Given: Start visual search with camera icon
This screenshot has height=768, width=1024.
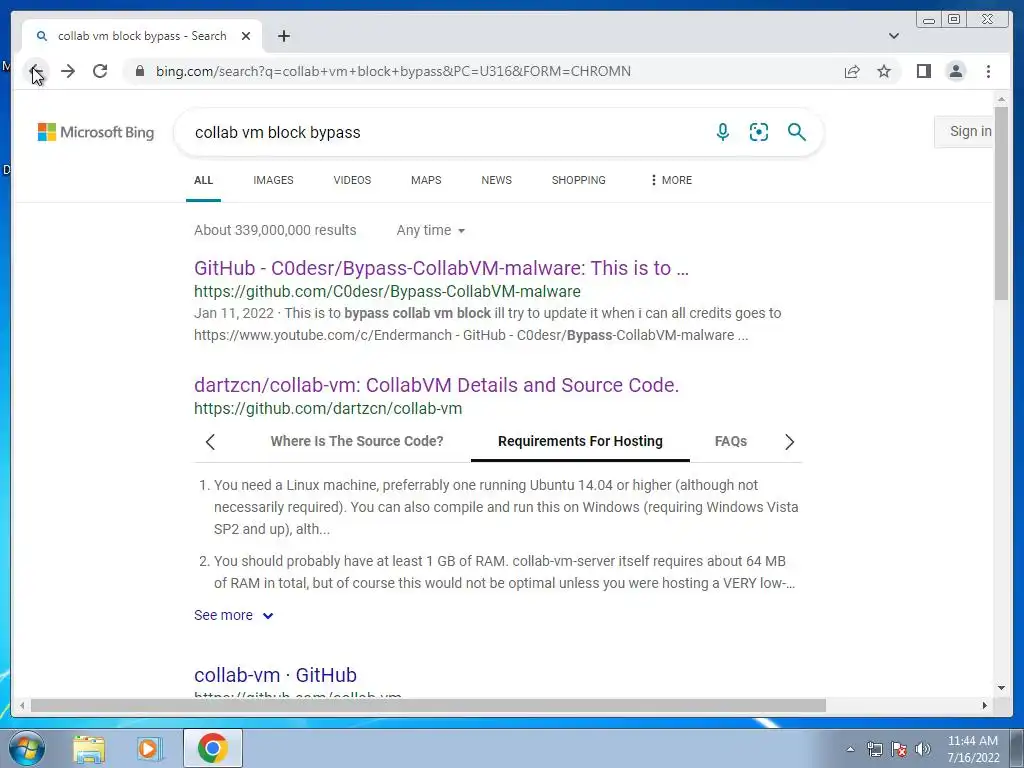Looking at the screenshot, I should tap(758, 132).
